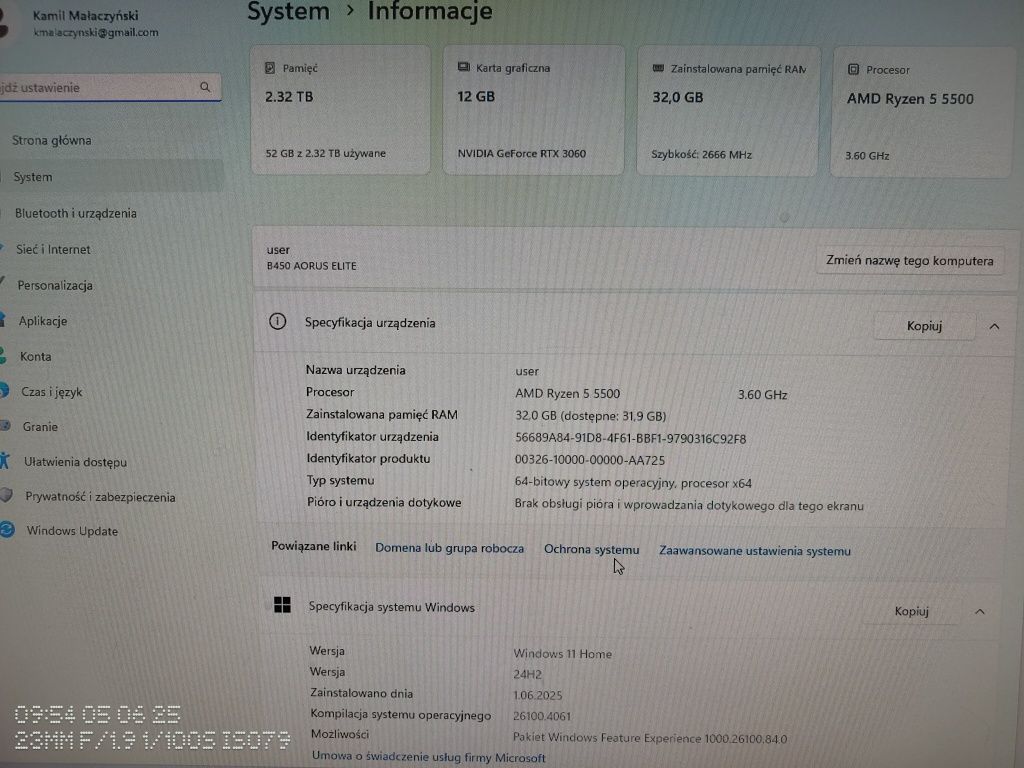Image resolution: width=1024 pixels, height=768 pixels.
Task: Select product ID 00326-10000-00000-AA725 value
Action: click(590, 460)
